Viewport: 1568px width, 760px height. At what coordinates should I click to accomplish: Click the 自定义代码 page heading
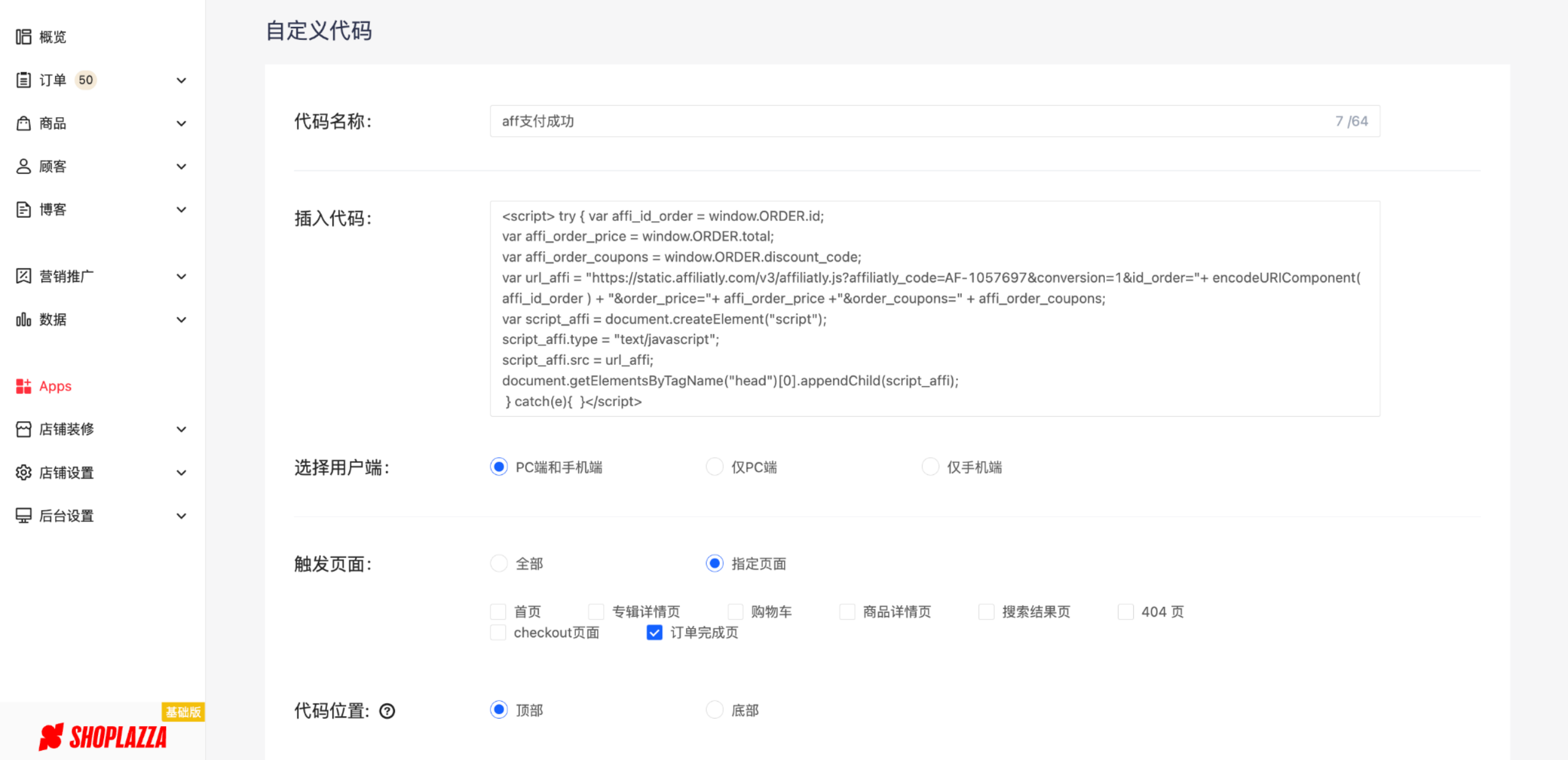point(318,31)
